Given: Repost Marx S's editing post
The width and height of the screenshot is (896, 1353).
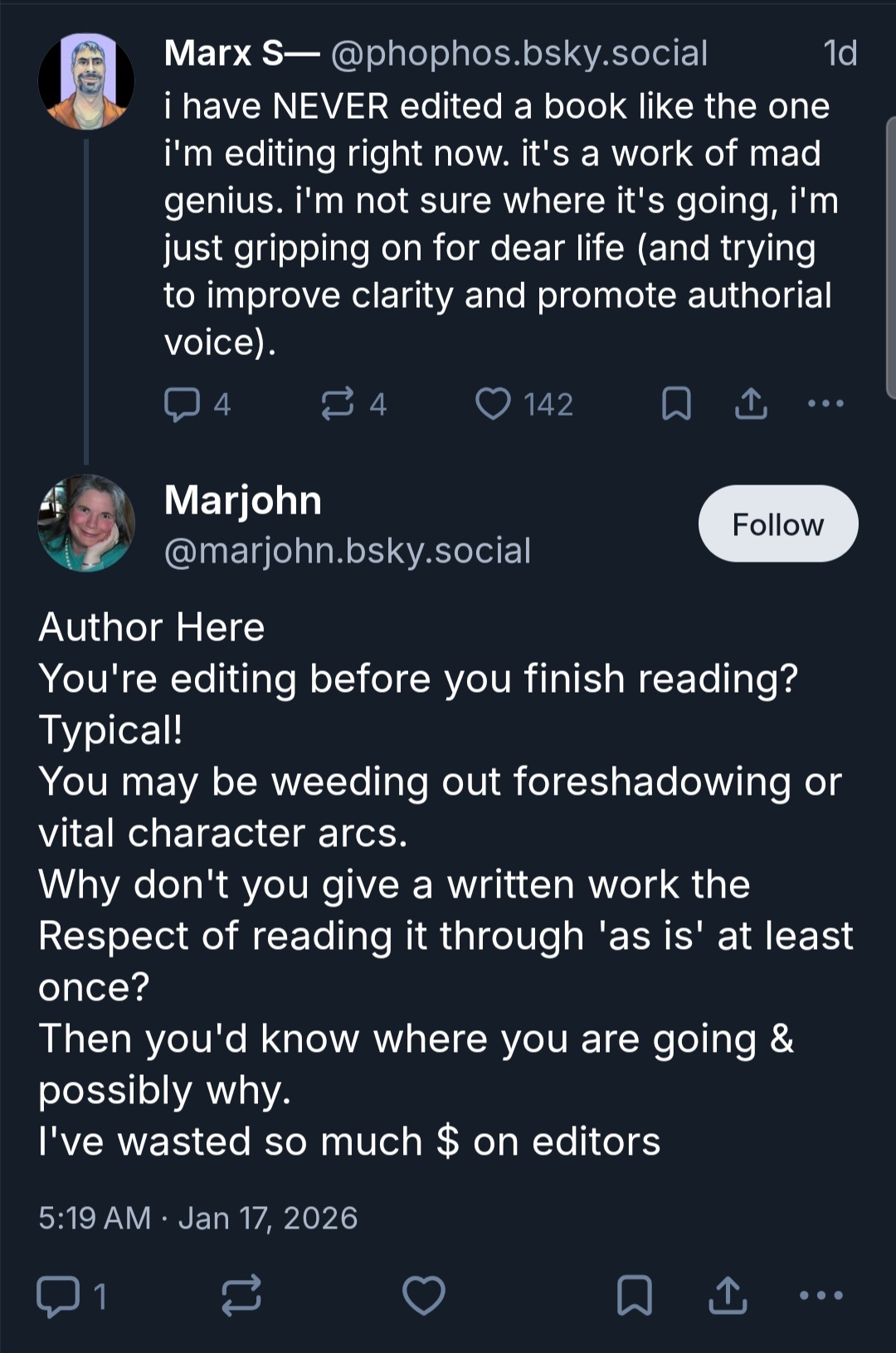Looking at the screenshot, I should tap(338, 405).
